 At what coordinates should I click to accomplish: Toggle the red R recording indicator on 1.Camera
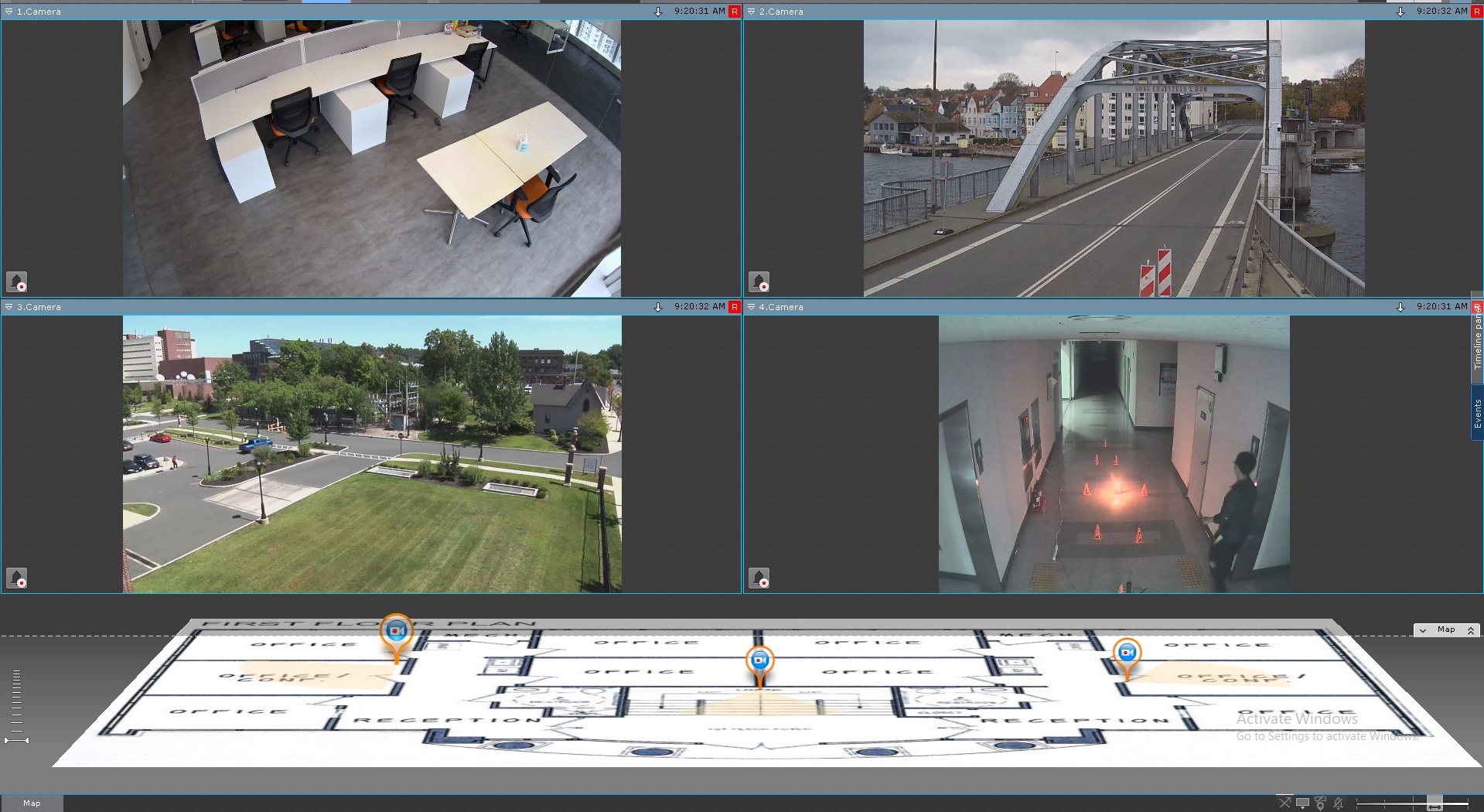click(734, 12)
